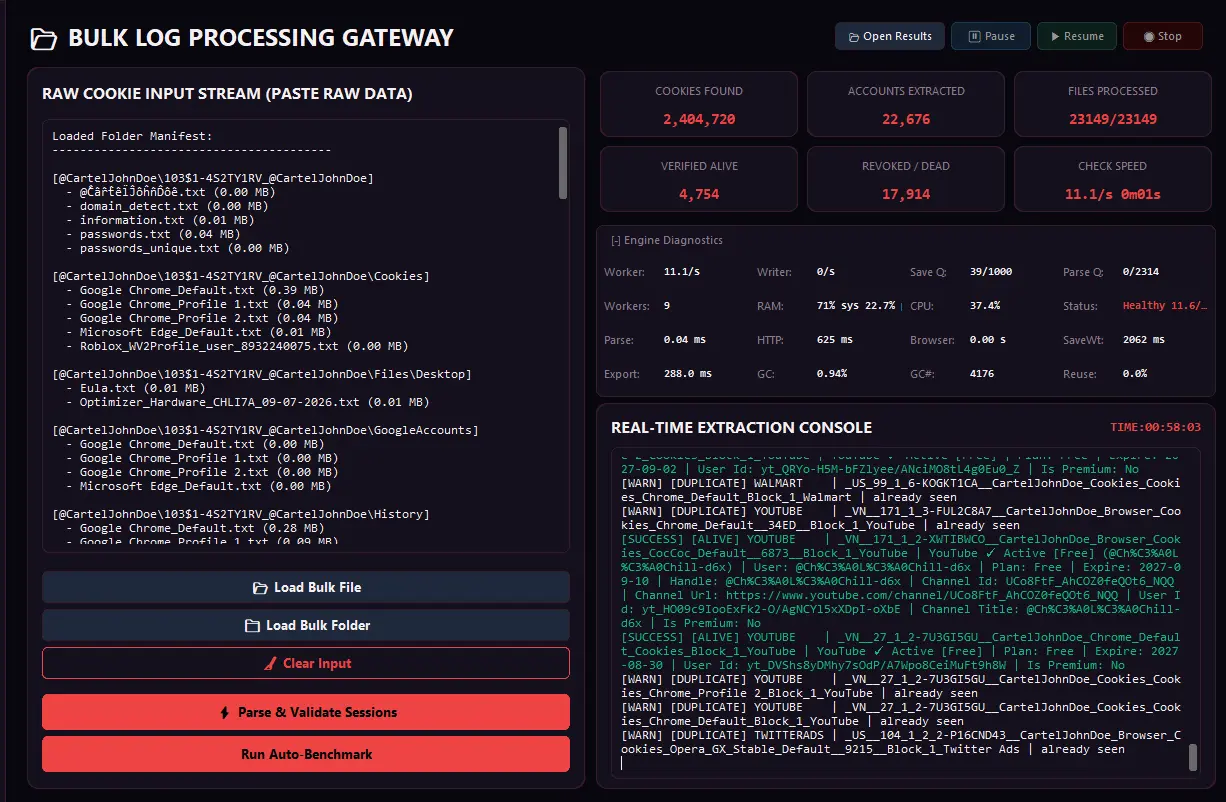Click Run Auto-Benchmark
The height and width of the screenshot is (802, 1226).
(306, 754)
